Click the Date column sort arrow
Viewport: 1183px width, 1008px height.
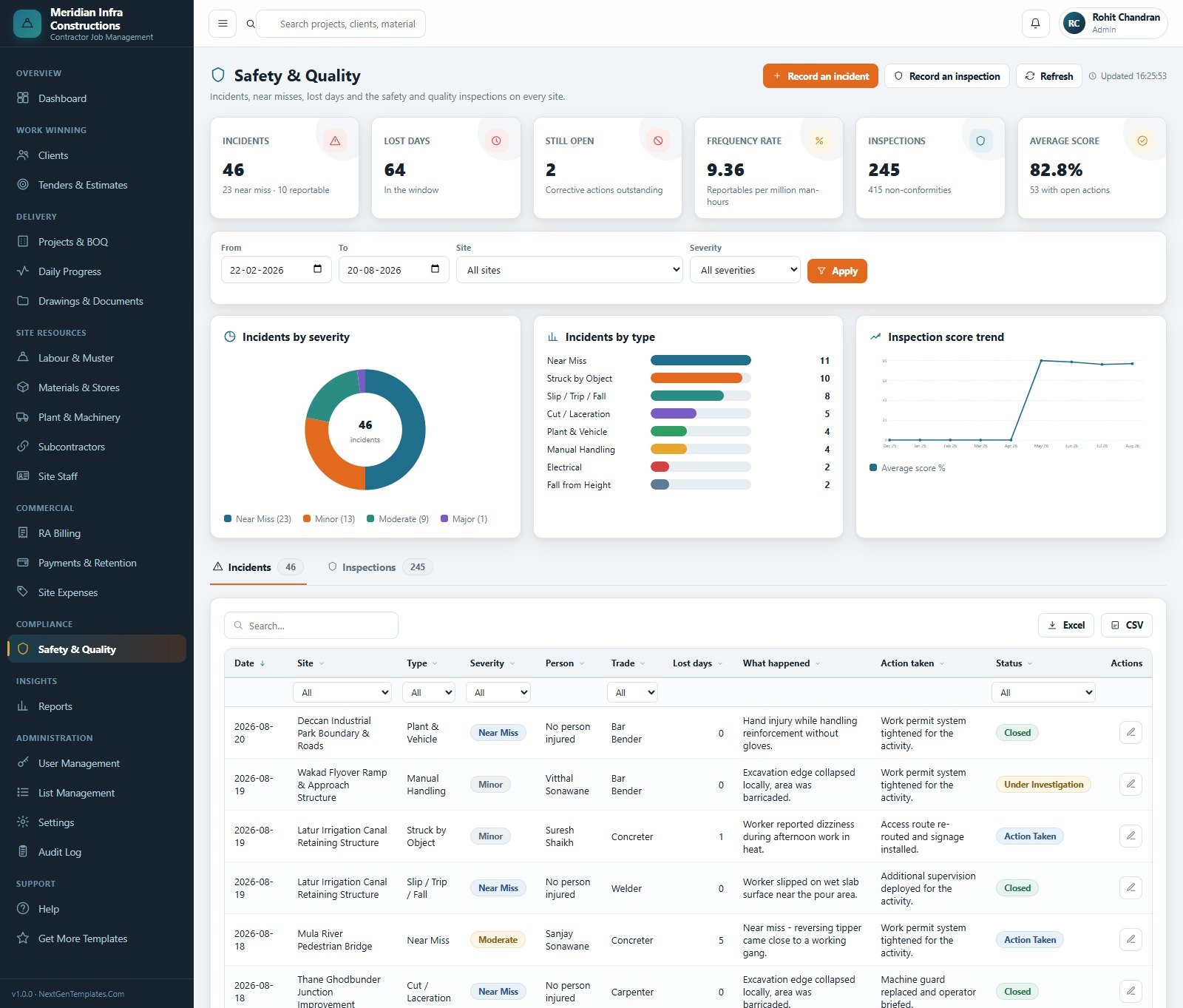pos(262,663)
